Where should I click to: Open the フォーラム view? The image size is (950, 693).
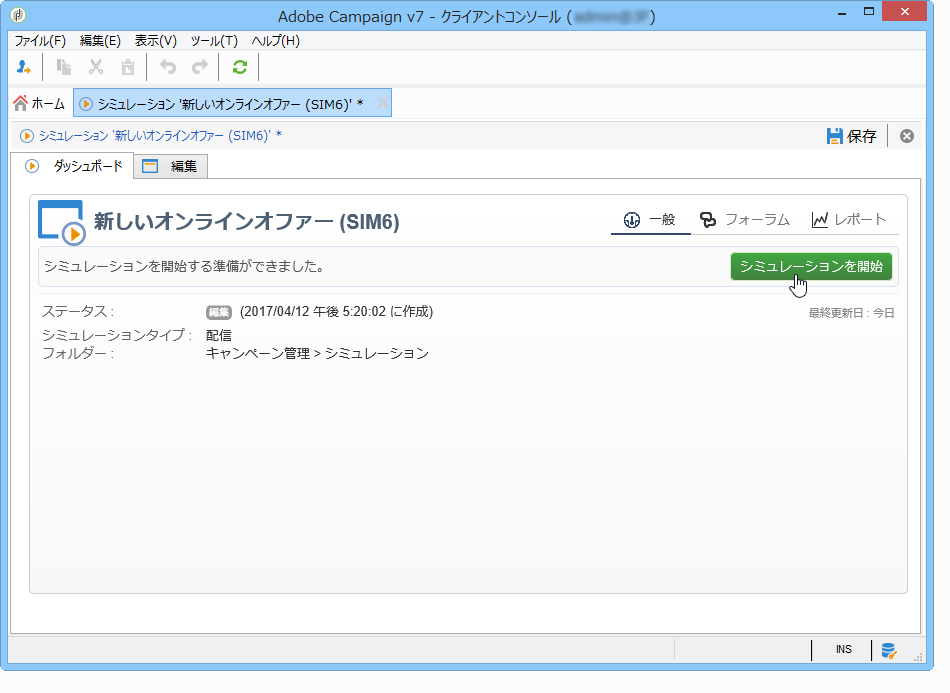coord(745,219)
